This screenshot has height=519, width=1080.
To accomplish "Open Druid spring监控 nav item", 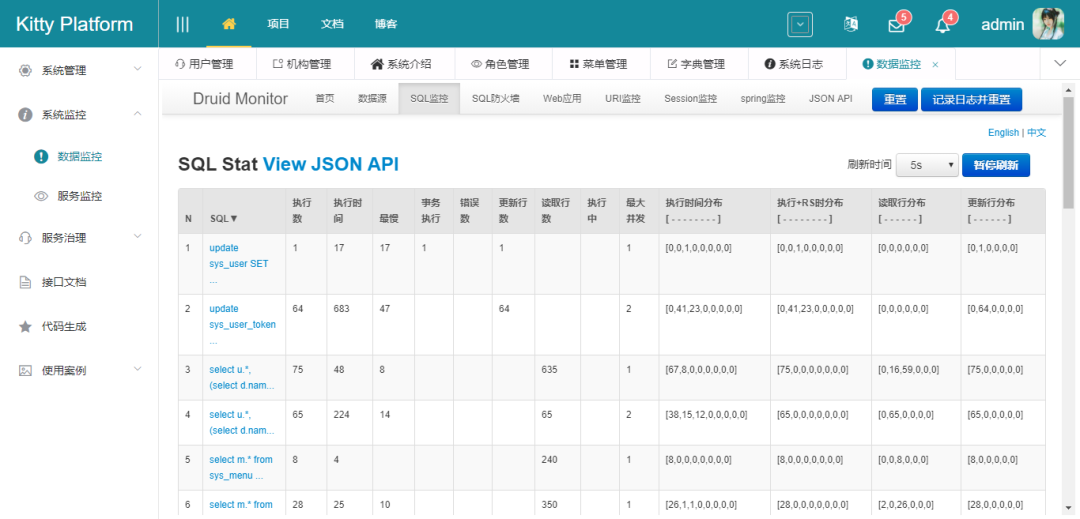I will (x=763, y=98).
